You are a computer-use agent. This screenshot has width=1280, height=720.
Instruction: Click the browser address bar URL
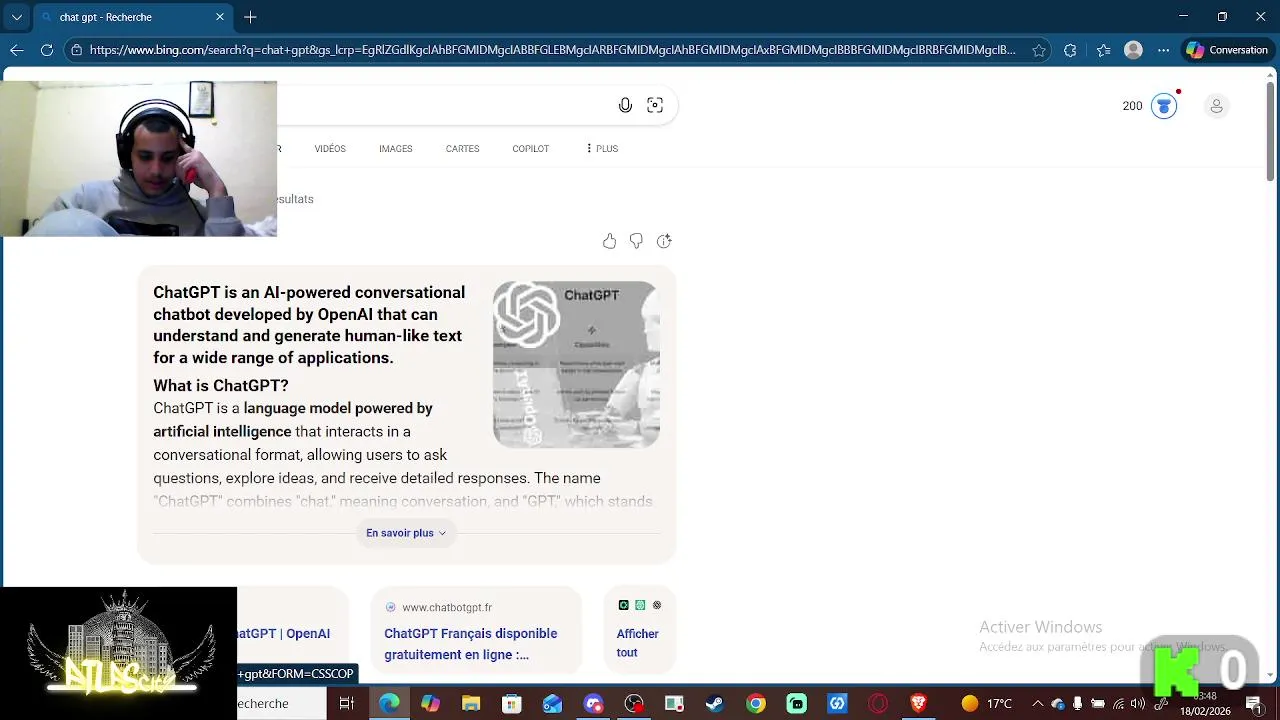click(552, 50)
